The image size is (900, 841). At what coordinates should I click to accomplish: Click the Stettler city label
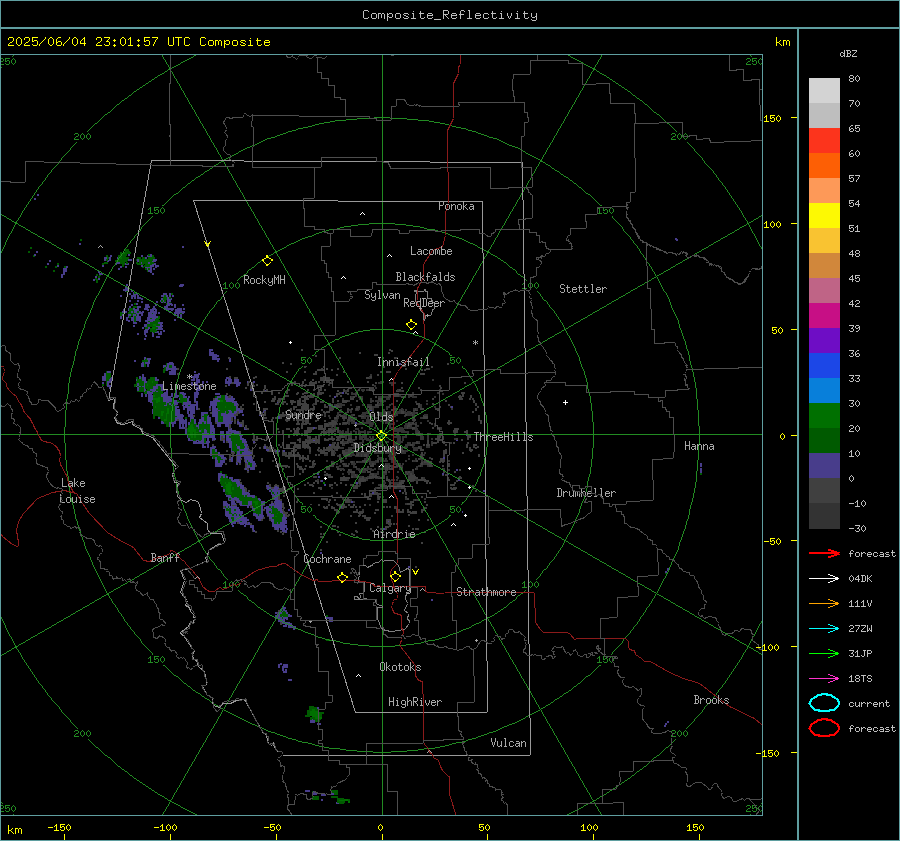tap(583, 289)
